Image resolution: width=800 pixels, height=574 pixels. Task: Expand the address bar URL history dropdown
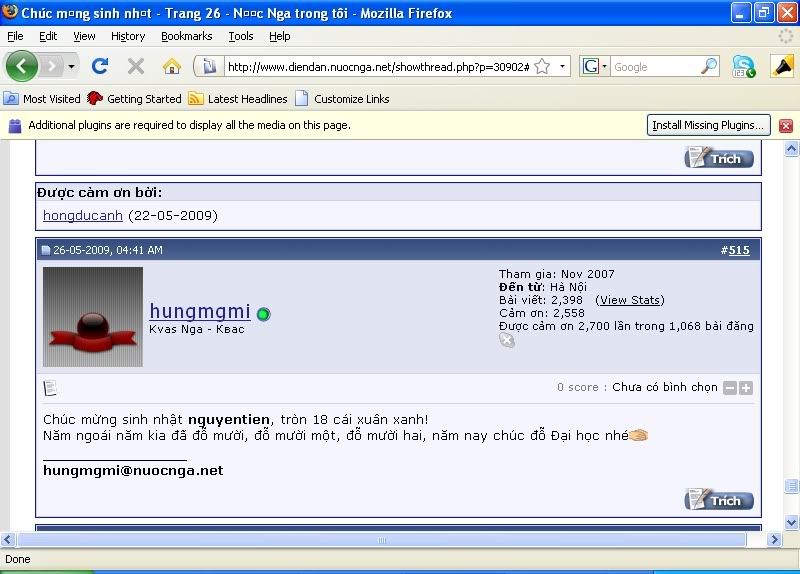click(563, 66)
